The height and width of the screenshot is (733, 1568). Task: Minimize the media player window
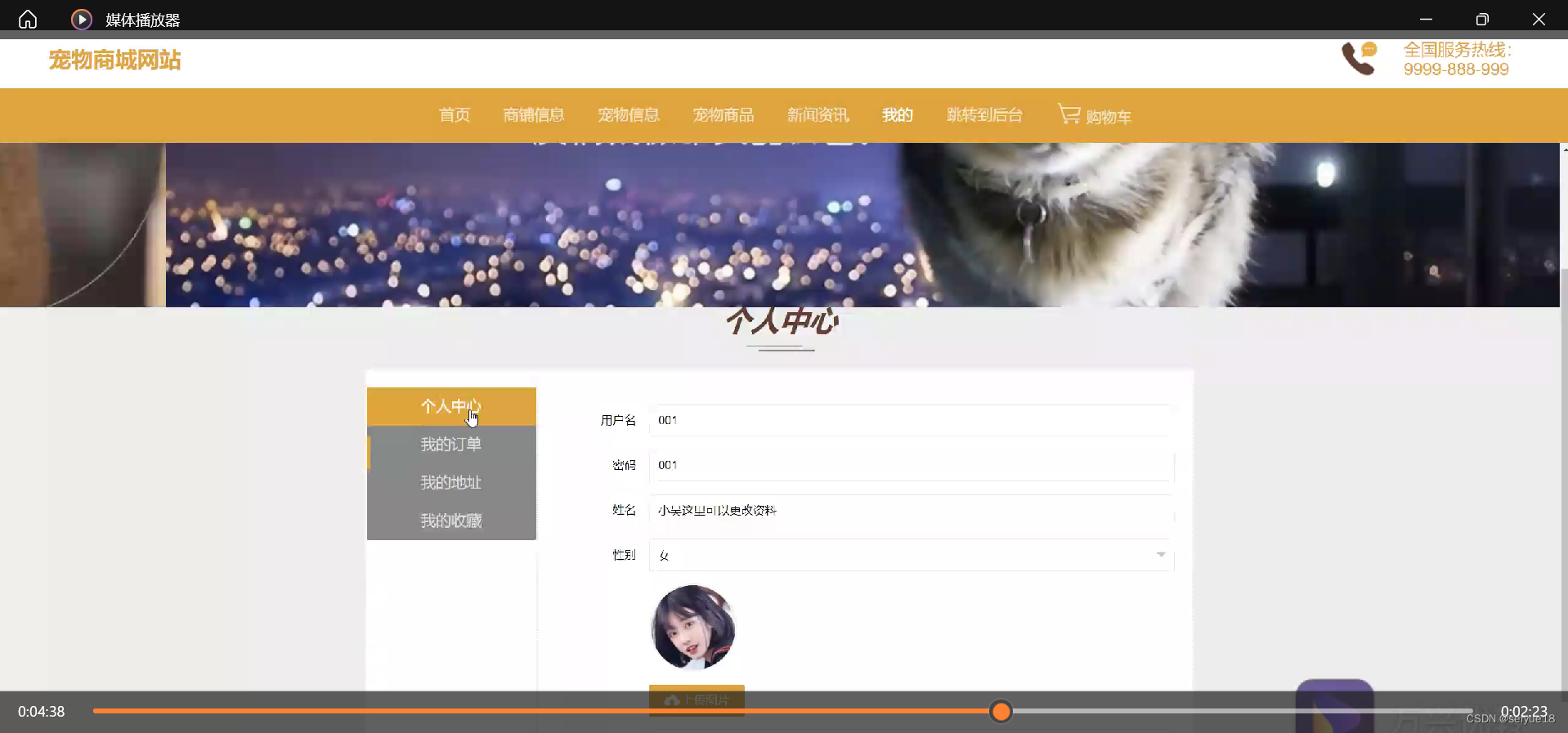1426,19
